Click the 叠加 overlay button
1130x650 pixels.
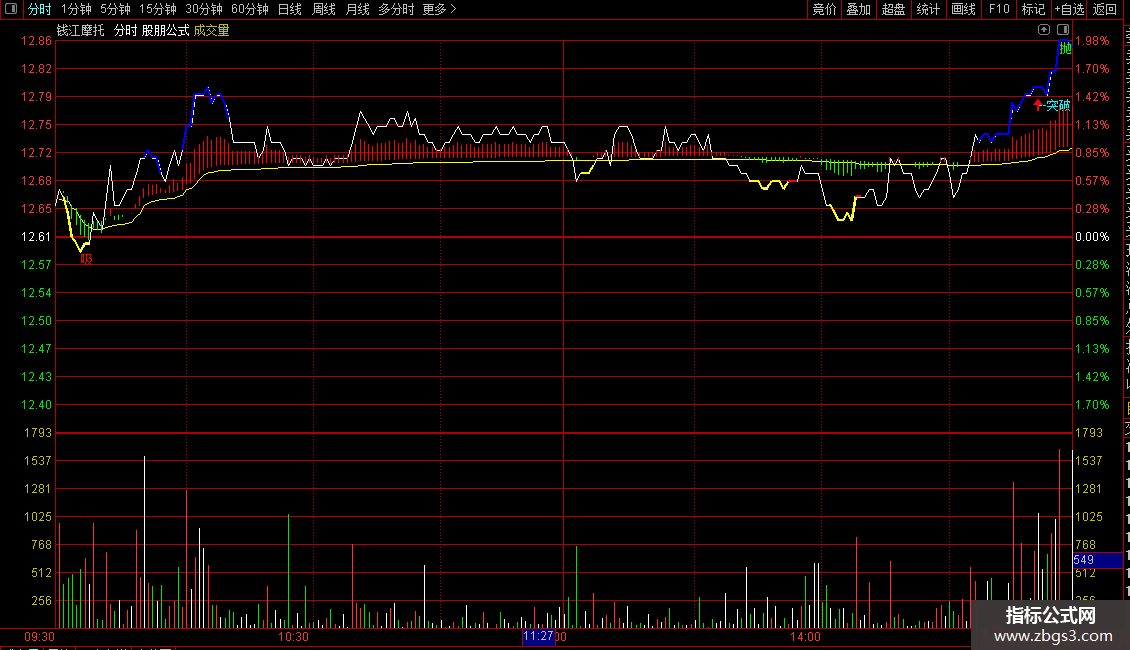click(859, 9)
